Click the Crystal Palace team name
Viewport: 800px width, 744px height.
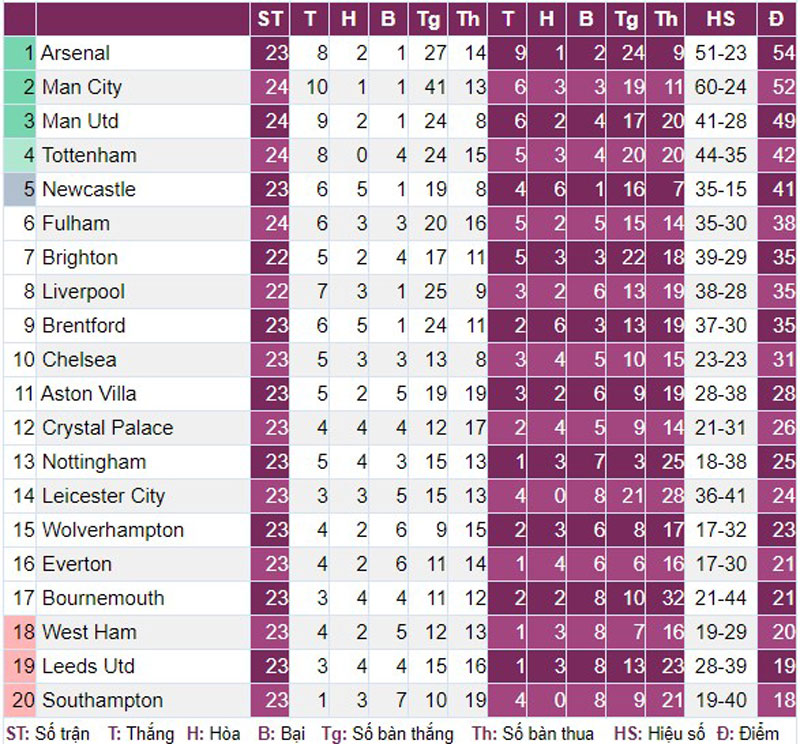pyautogui.click(x=108, y=428)
